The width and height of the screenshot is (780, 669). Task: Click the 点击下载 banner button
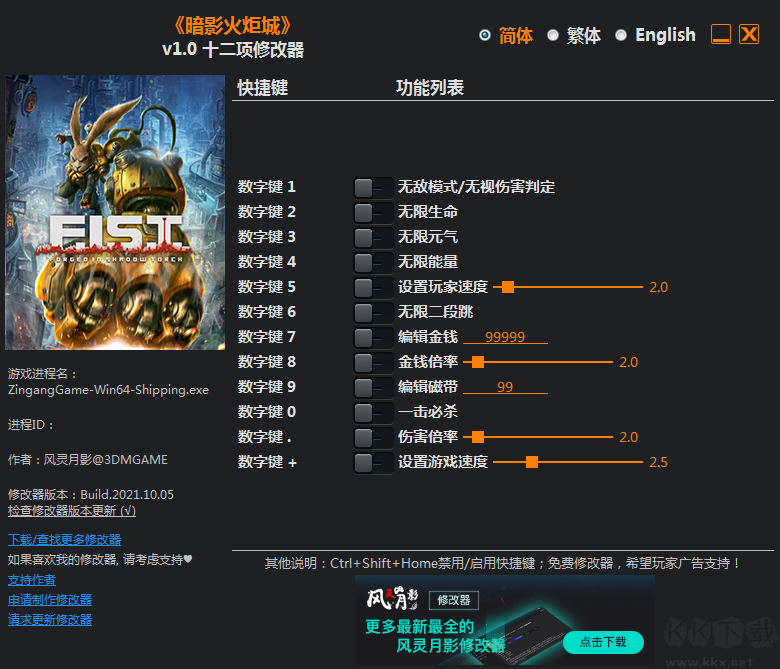click(602, 642)
